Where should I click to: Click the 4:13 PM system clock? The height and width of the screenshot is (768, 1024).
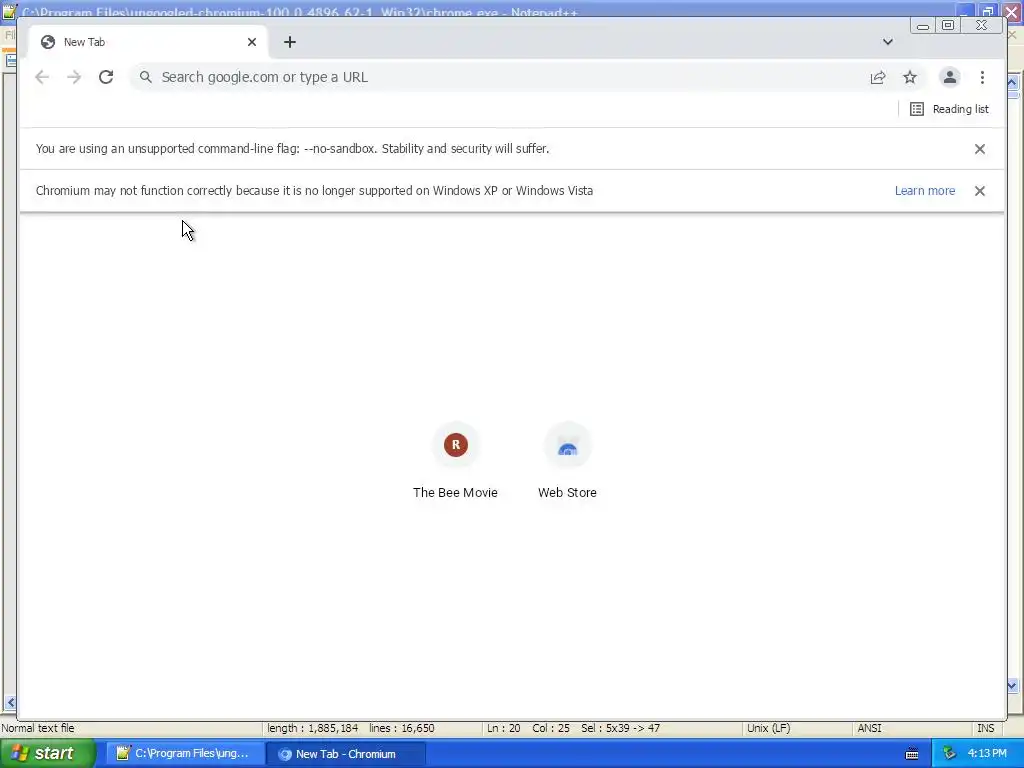987,754
